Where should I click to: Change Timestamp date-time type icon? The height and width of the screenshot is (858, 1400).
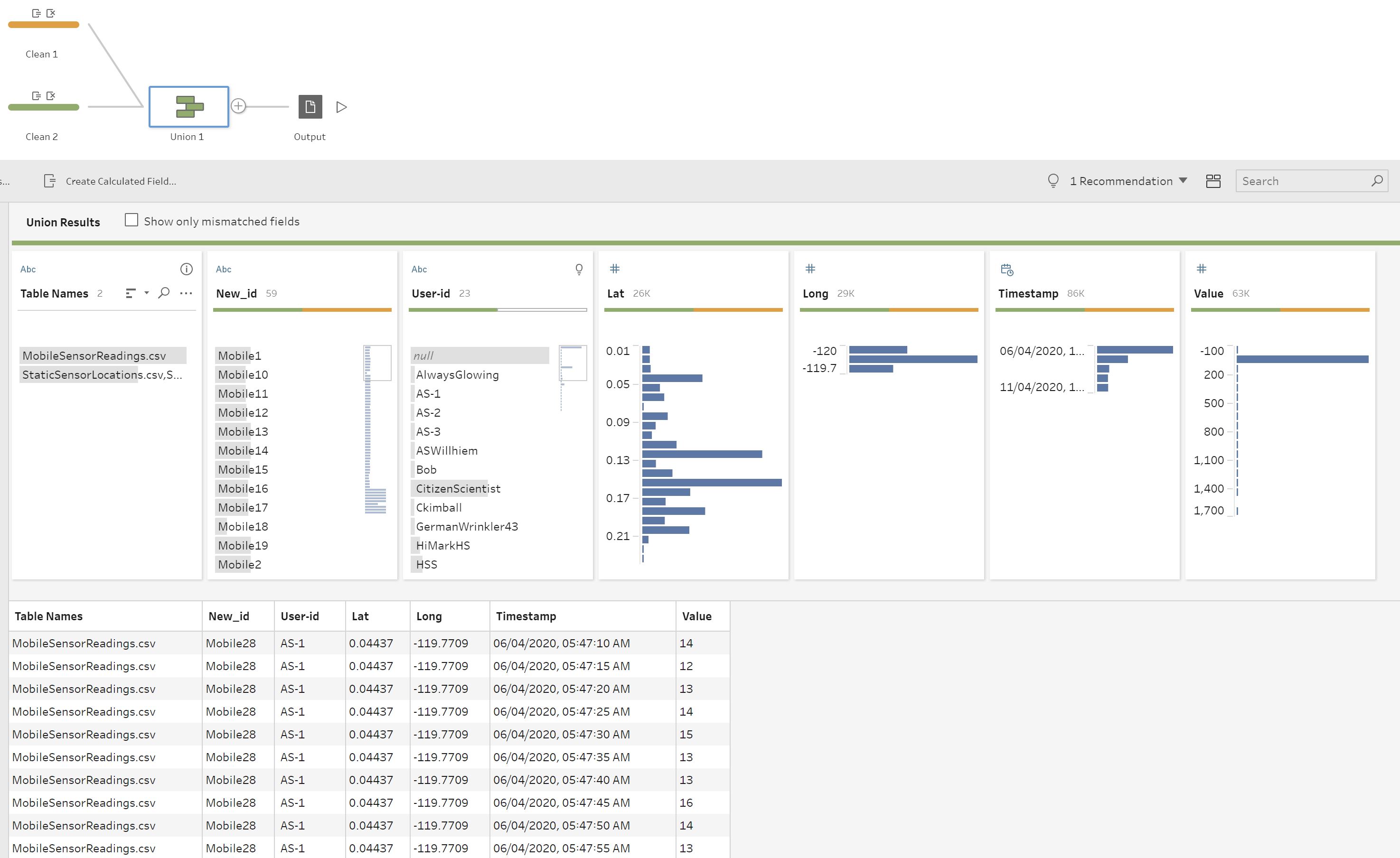click(1007, 270)
